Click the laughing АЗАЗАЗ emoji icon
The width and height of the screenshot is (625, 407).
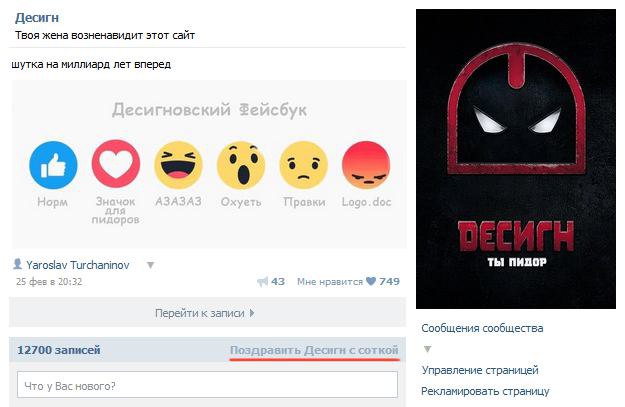(178, 165)
